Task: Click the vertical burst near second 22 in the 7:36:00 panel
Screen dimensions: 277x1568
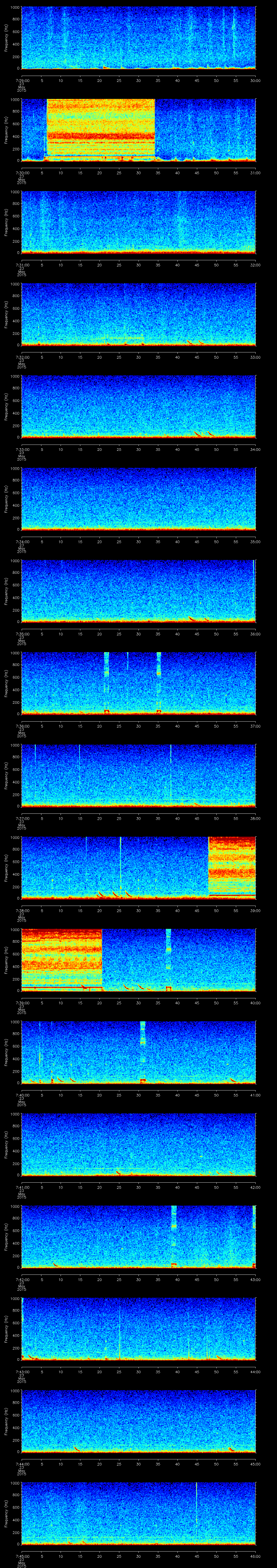Action: coord(107,683)
